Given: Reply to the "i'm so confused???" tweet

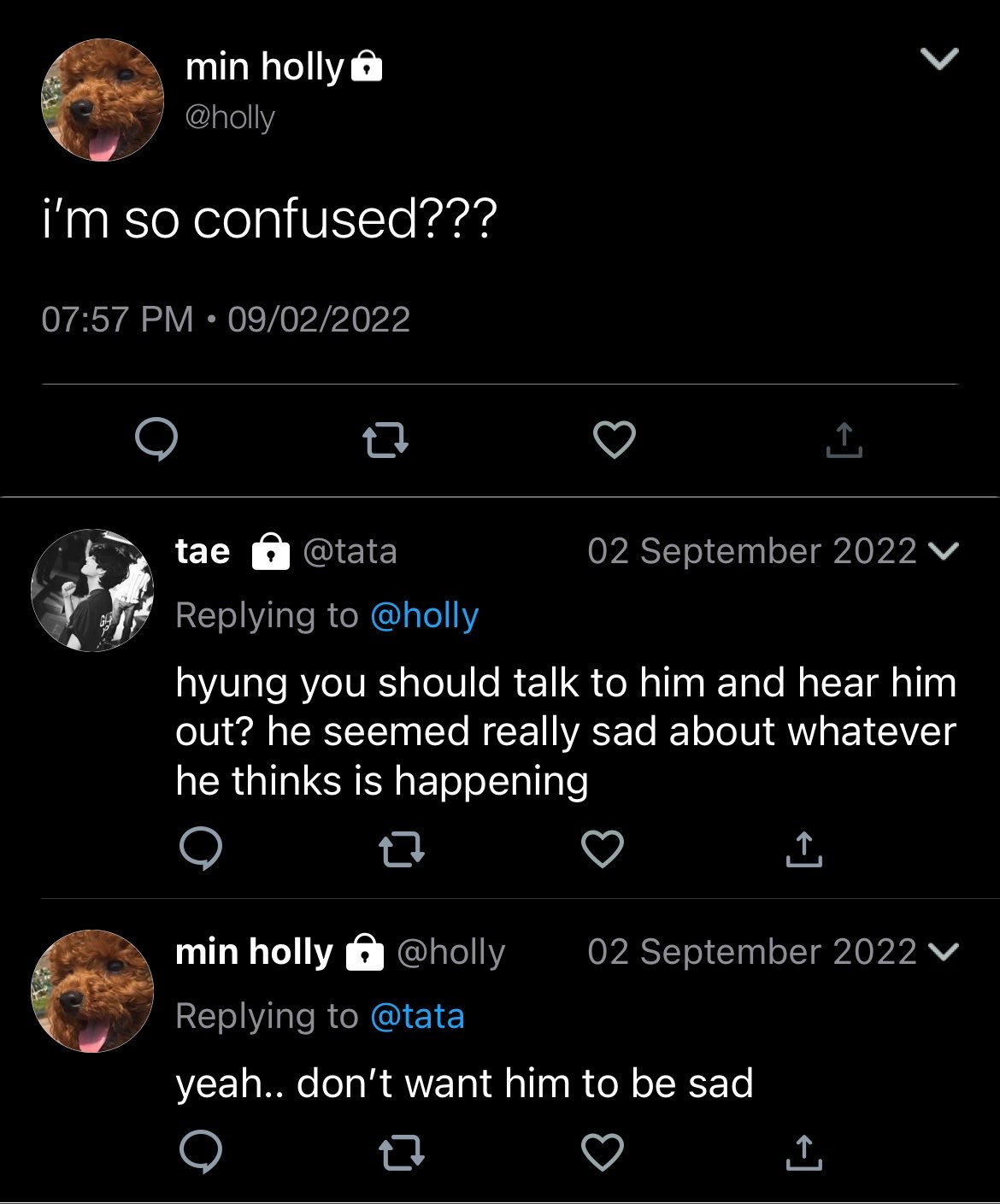Looking at the screenshot, I should 156,440.
